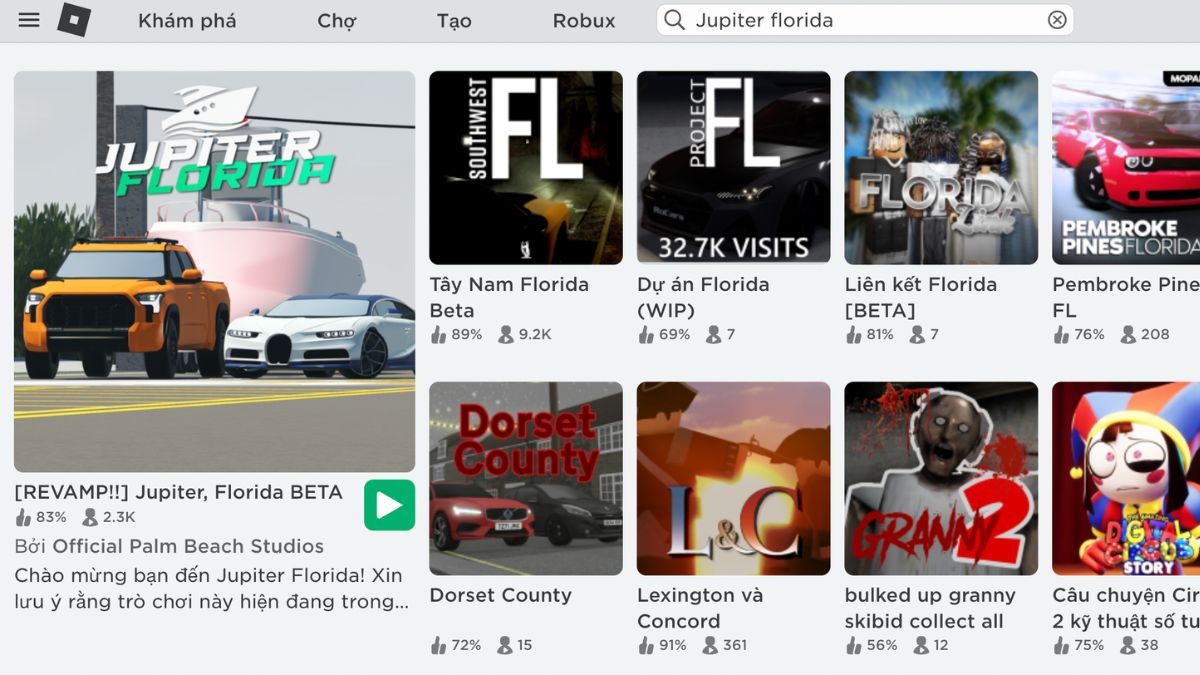Clear the search field with X icon
Screen dimensions: 1200x675
[1057, 20]
